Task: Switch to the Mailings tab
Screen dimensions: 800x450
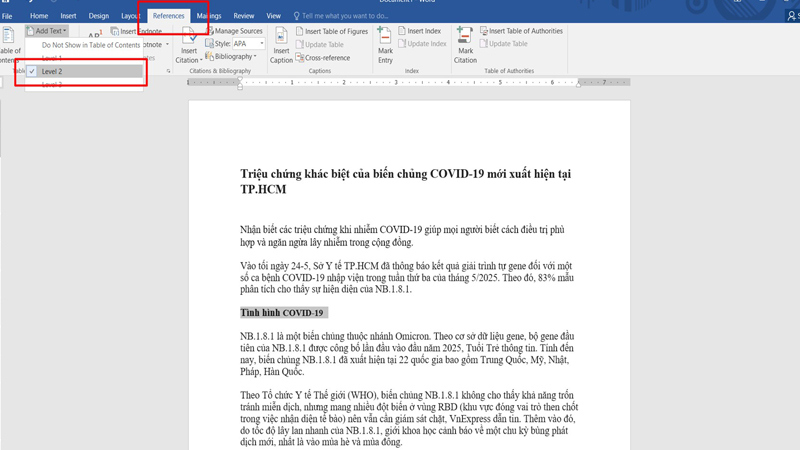Action: coord(209,16)
